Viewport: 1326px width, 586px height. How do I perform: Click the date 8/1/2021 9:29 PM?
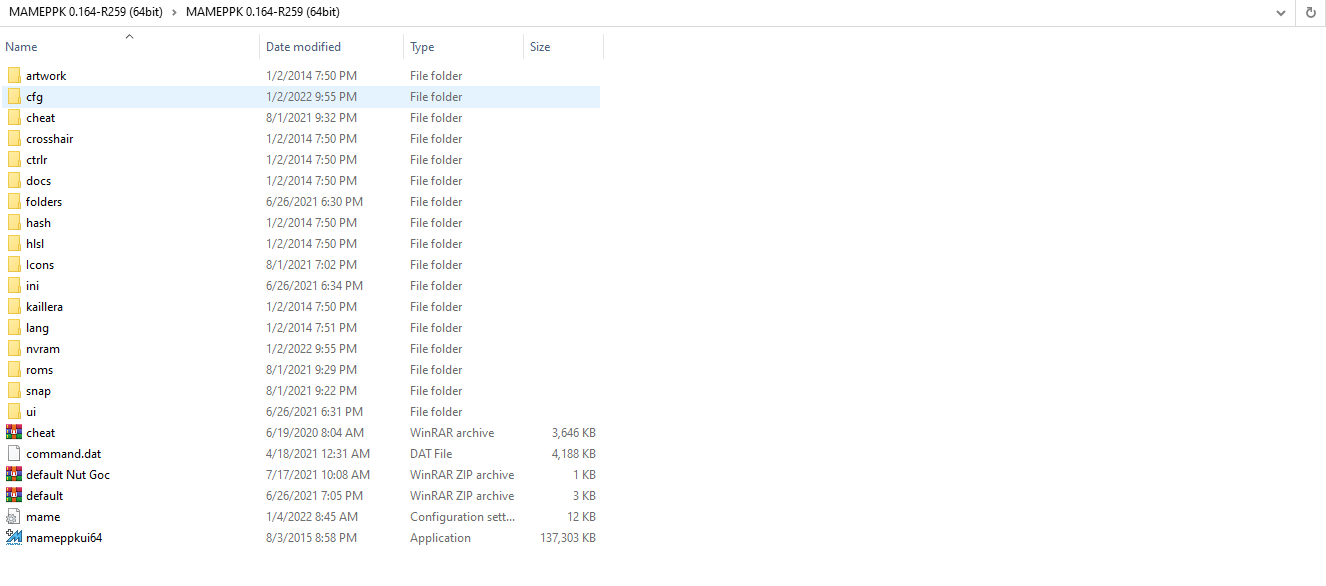tap(311, 370)
